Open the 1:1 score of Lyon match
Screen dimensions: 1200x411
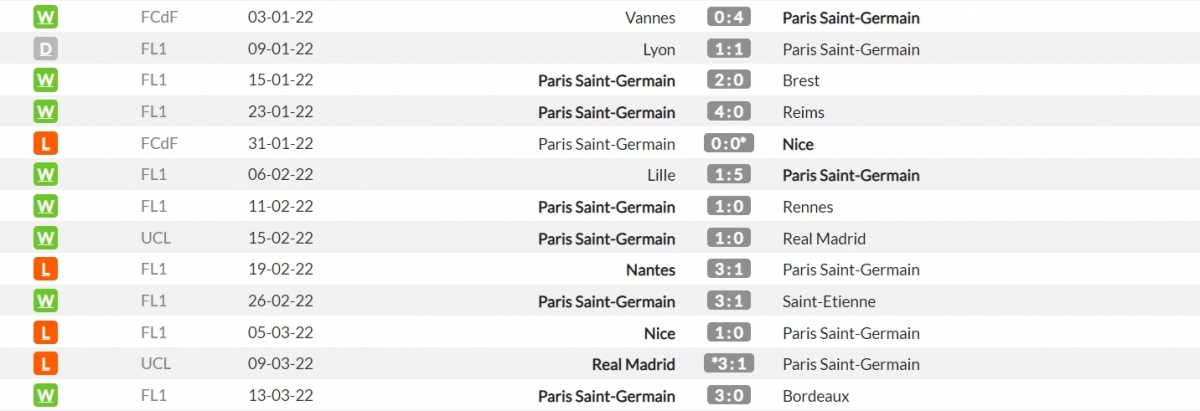(x=729, y=49)
